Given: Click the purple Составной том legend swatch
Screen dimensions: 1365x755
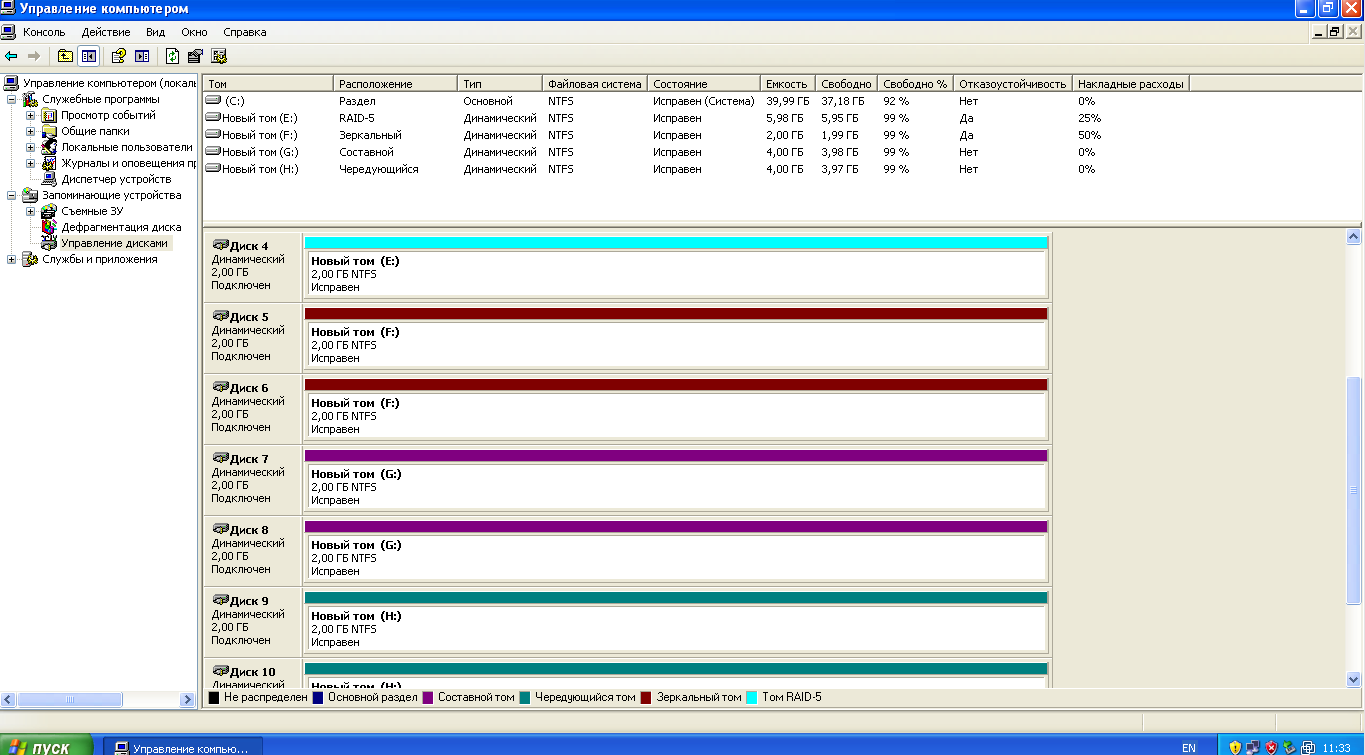Looking at the screenshot, I should (x=428, y=697).
